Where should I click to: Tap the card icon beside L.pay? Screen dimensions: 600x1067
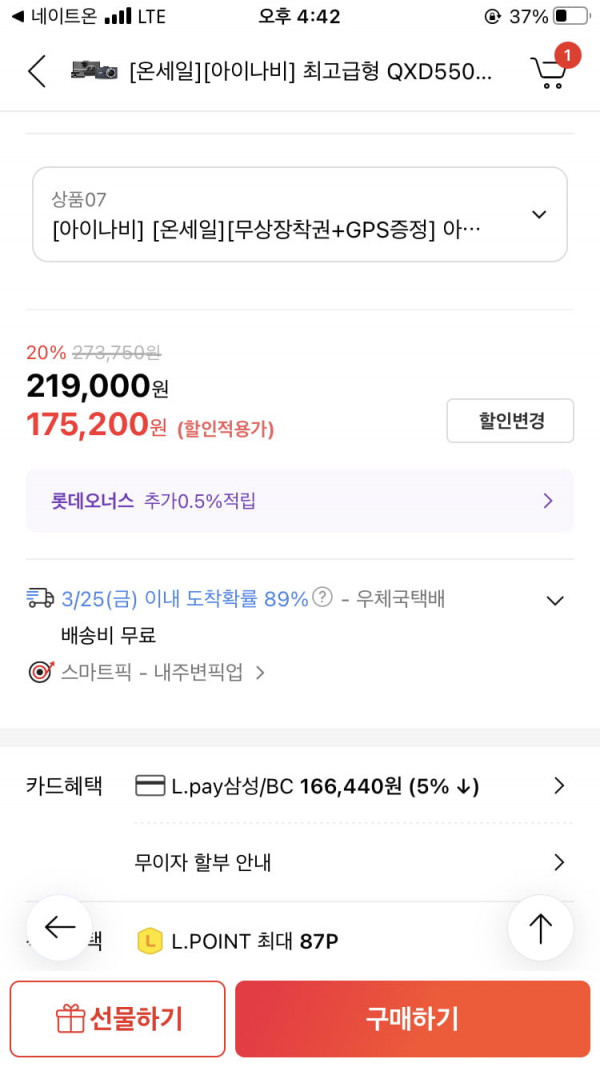point(150,787)
